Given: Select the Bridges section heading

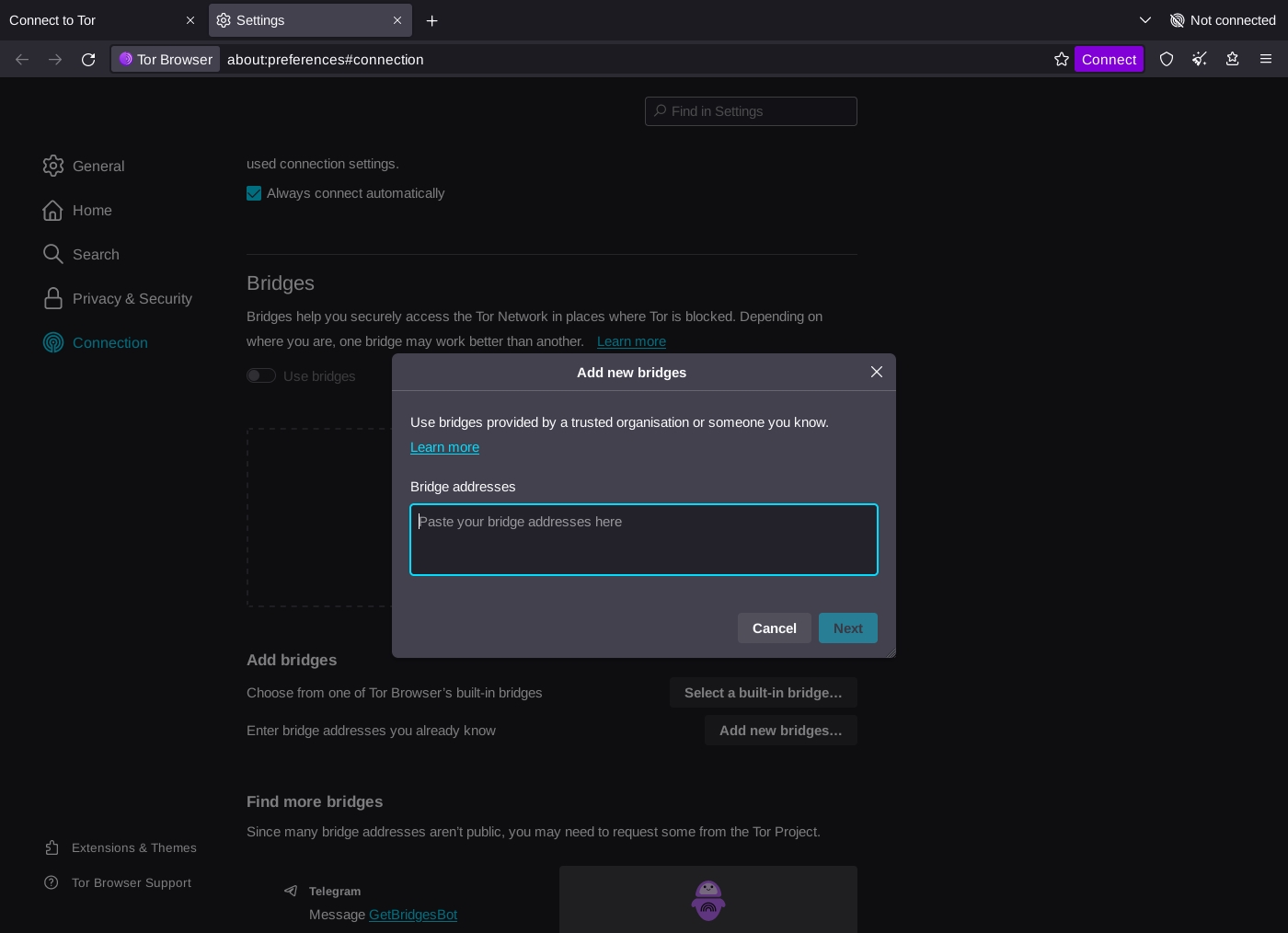Looking at the screenshot, I should [x=281, y=283].
